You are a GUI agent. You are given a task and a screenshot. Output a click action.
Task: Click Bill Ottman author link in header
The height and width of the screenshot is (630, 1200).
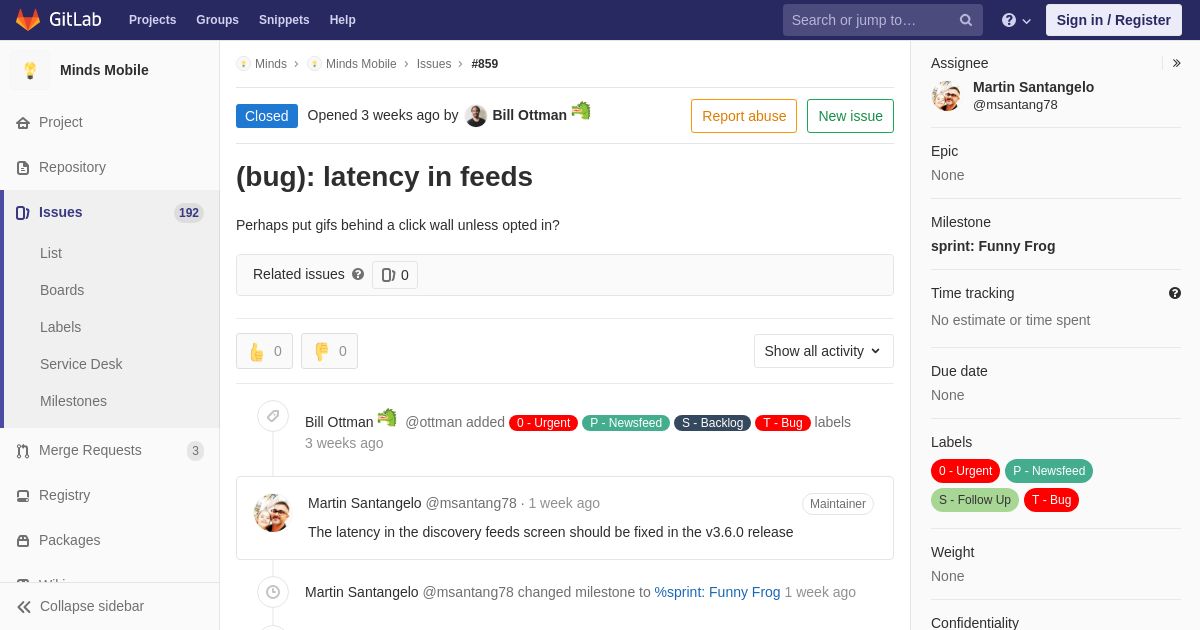pos(529,115)
